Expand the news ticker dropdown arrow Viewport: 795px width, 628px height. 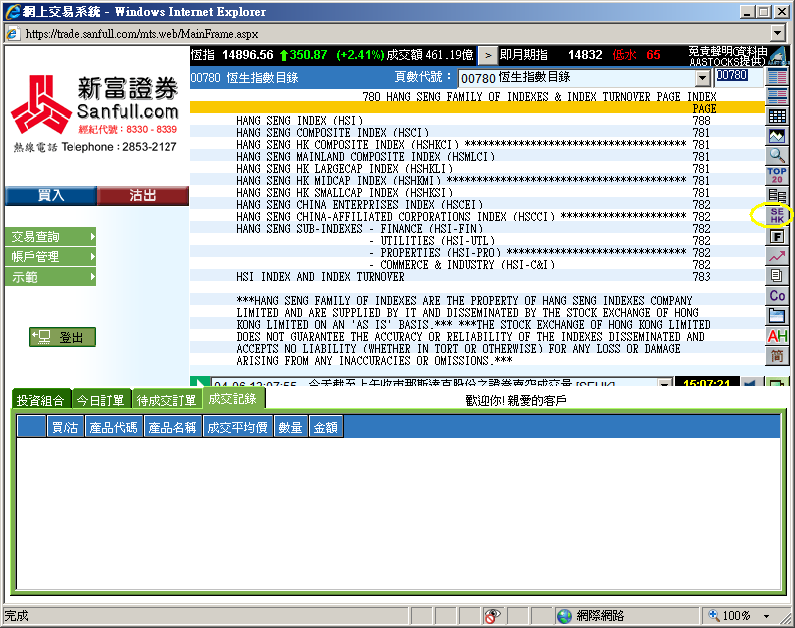click(664, 383)
